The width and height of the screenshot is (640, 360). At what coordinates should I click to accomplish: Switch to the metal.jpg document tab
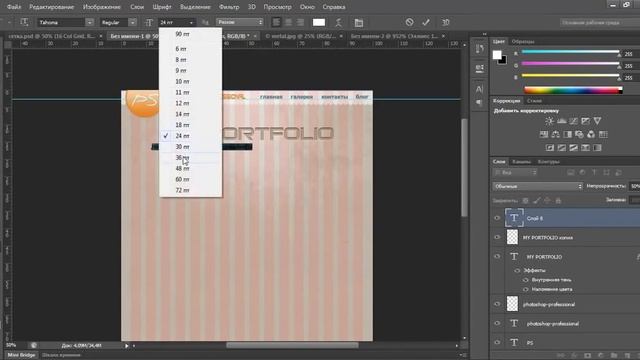301,36
